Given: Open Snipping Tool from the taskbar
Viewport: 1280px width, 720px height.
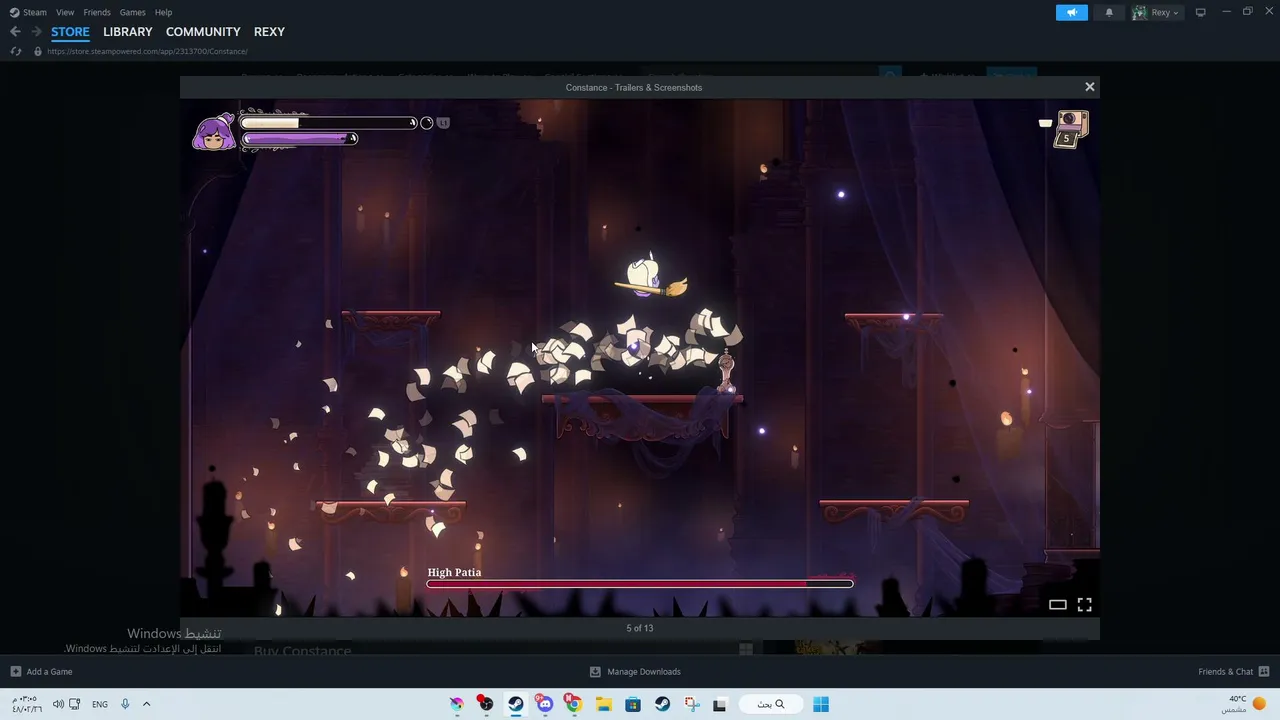Looking at the screenshot, I should pos(692,704).
